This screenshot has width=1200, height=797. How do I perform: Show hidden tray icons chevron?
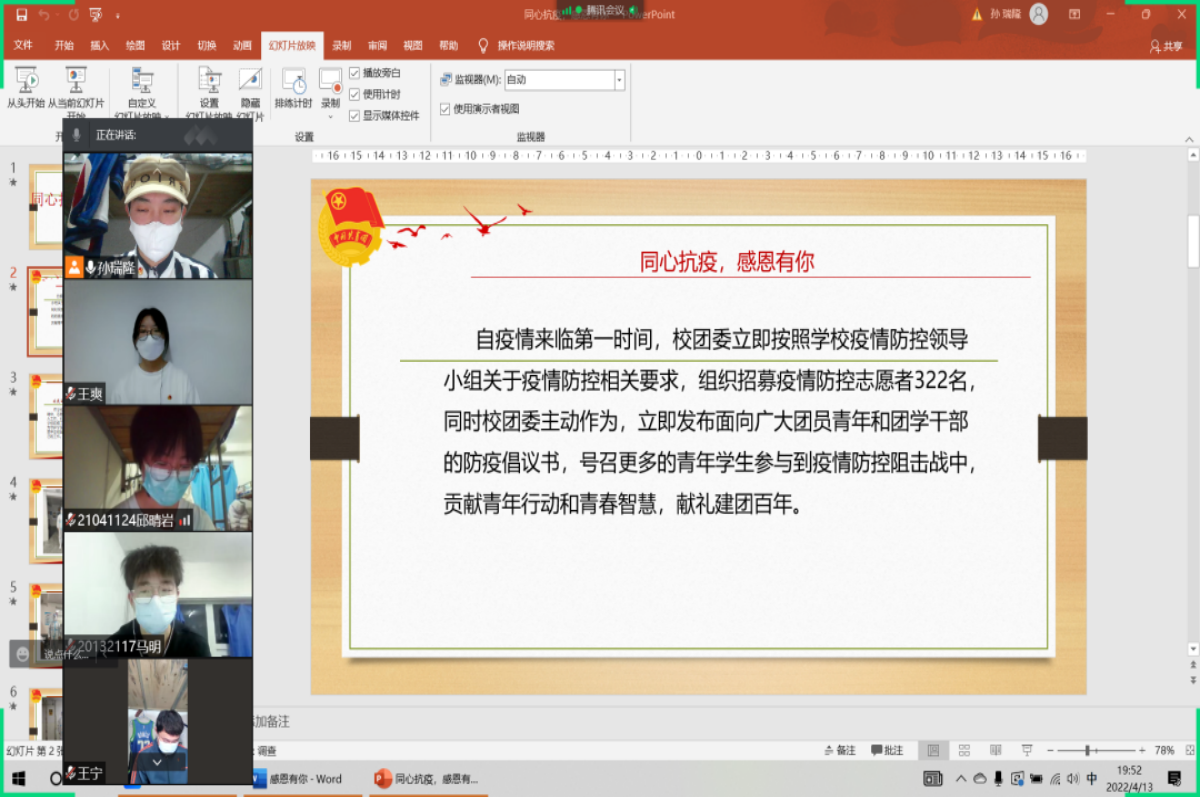[x=962, y=779]
